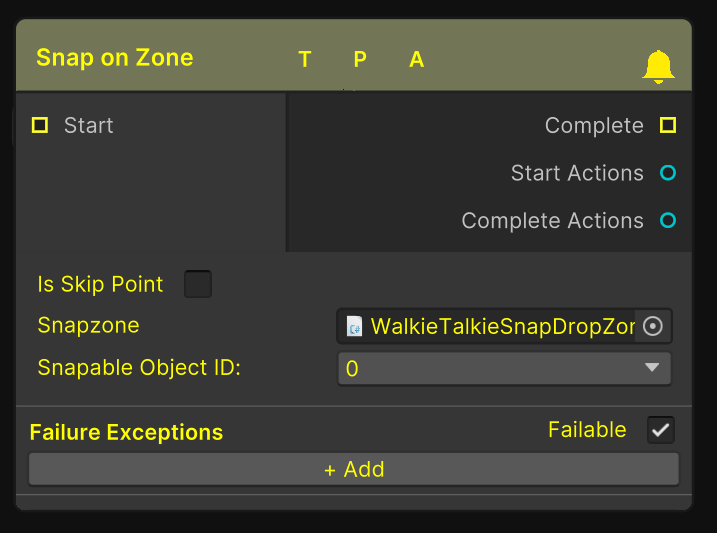
Task: Click the Complete Actions port circle
Action: (668, 220)
